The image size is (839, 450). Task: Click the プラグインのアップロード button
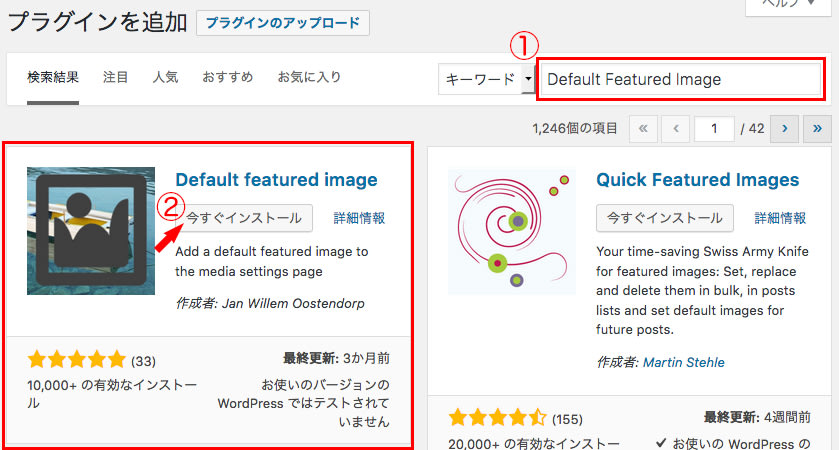[283, 23]
